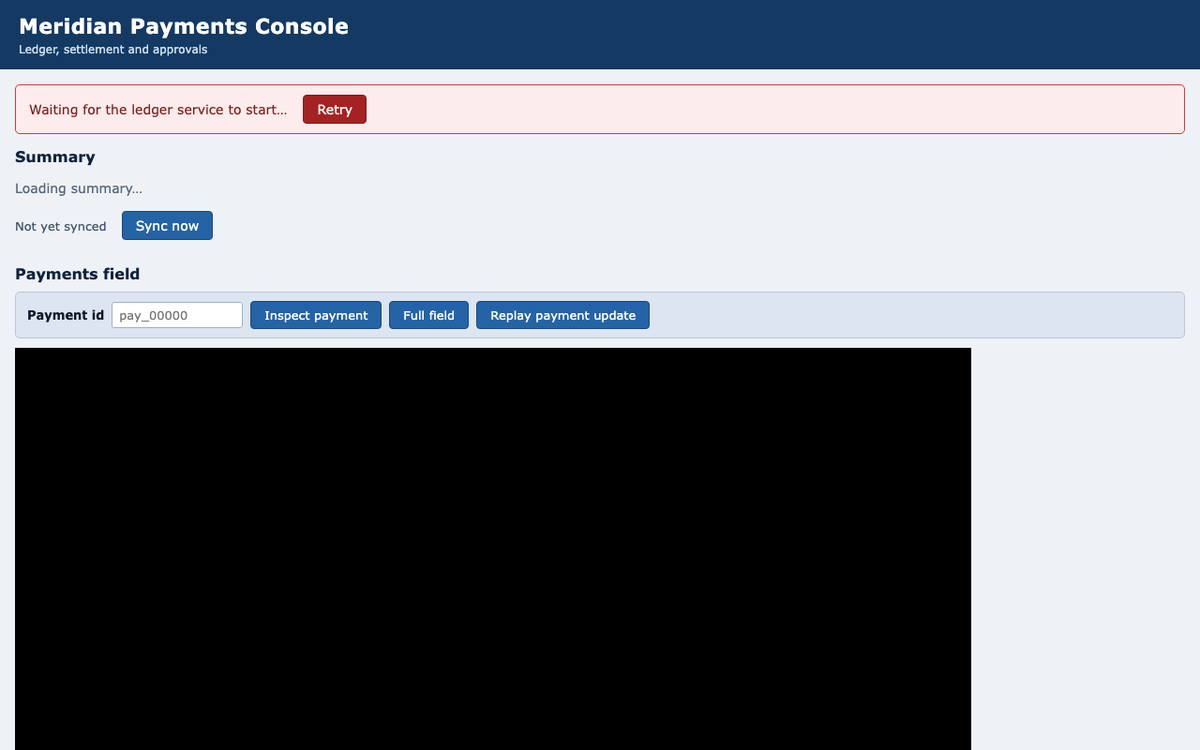The image size is (1200, 750).
Task: Click the 'Payment id' label
Action: [65, 315]
